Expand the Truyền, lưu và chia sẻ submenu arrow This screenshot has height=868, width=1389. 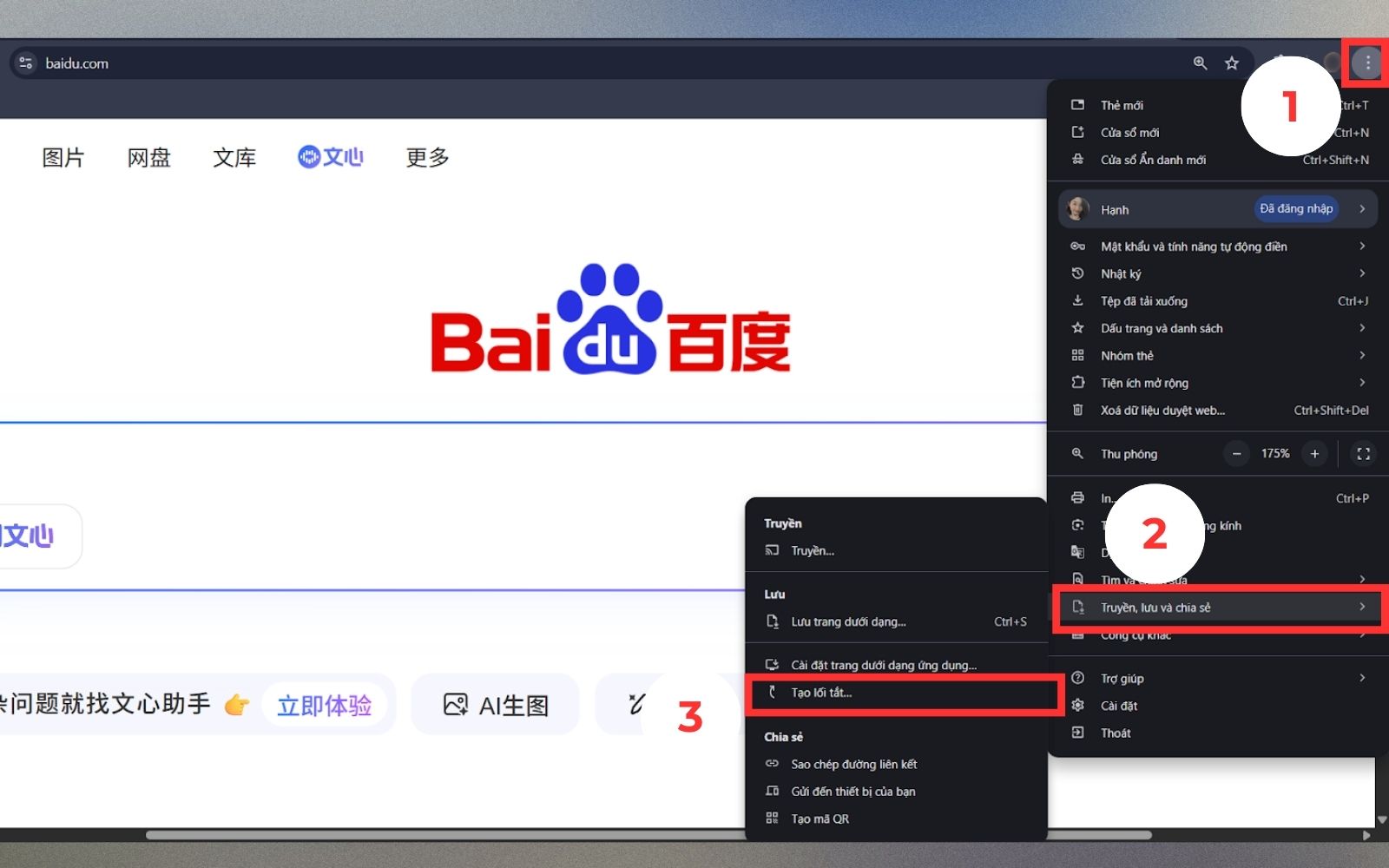coord(1360,607)
